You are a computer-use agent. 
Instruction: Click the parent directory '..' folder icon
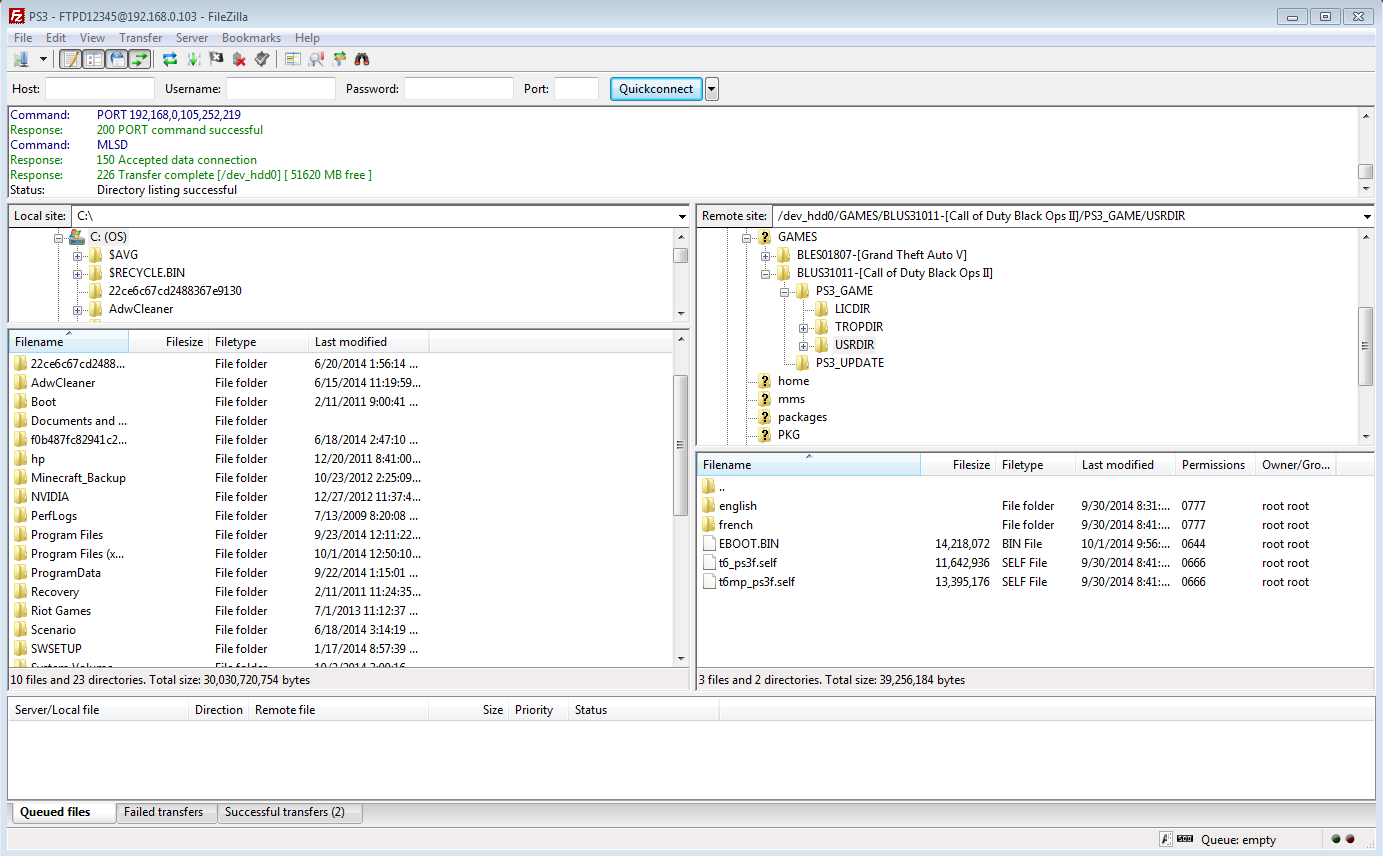tap(709, 487)
